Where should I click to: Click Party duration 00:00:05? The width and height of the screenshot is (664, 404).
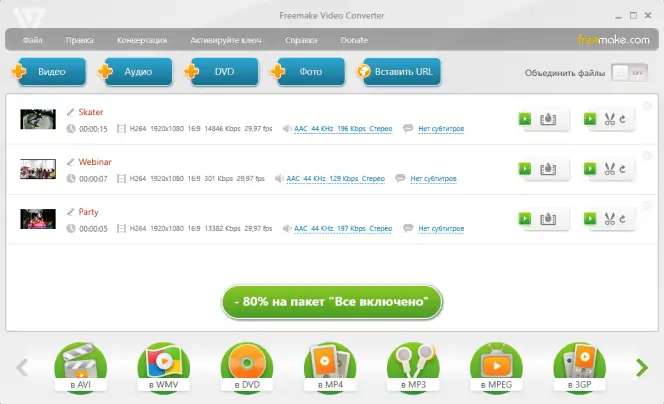pos(93,229)
